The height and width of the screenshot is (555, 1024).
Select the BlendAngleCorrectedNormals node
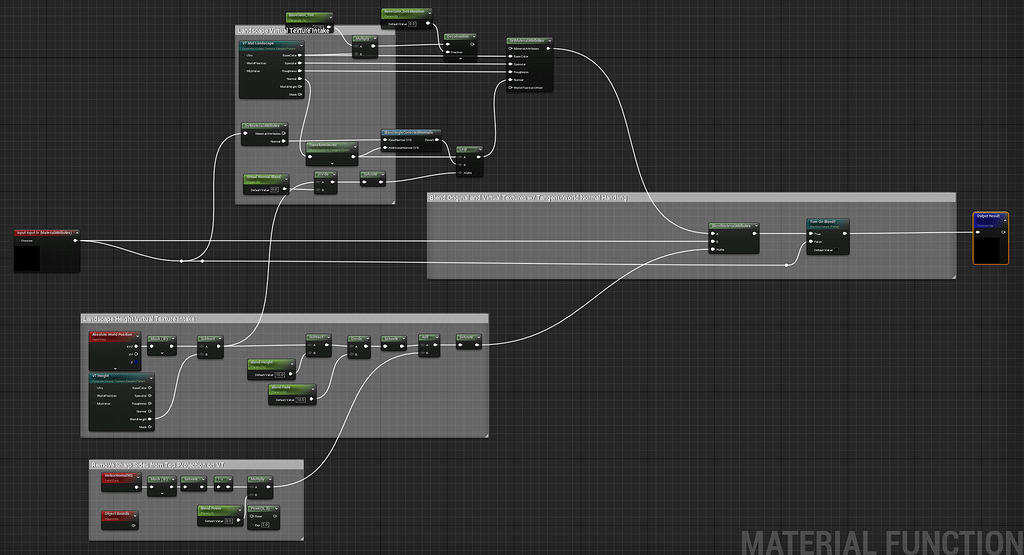coord(410,132)
